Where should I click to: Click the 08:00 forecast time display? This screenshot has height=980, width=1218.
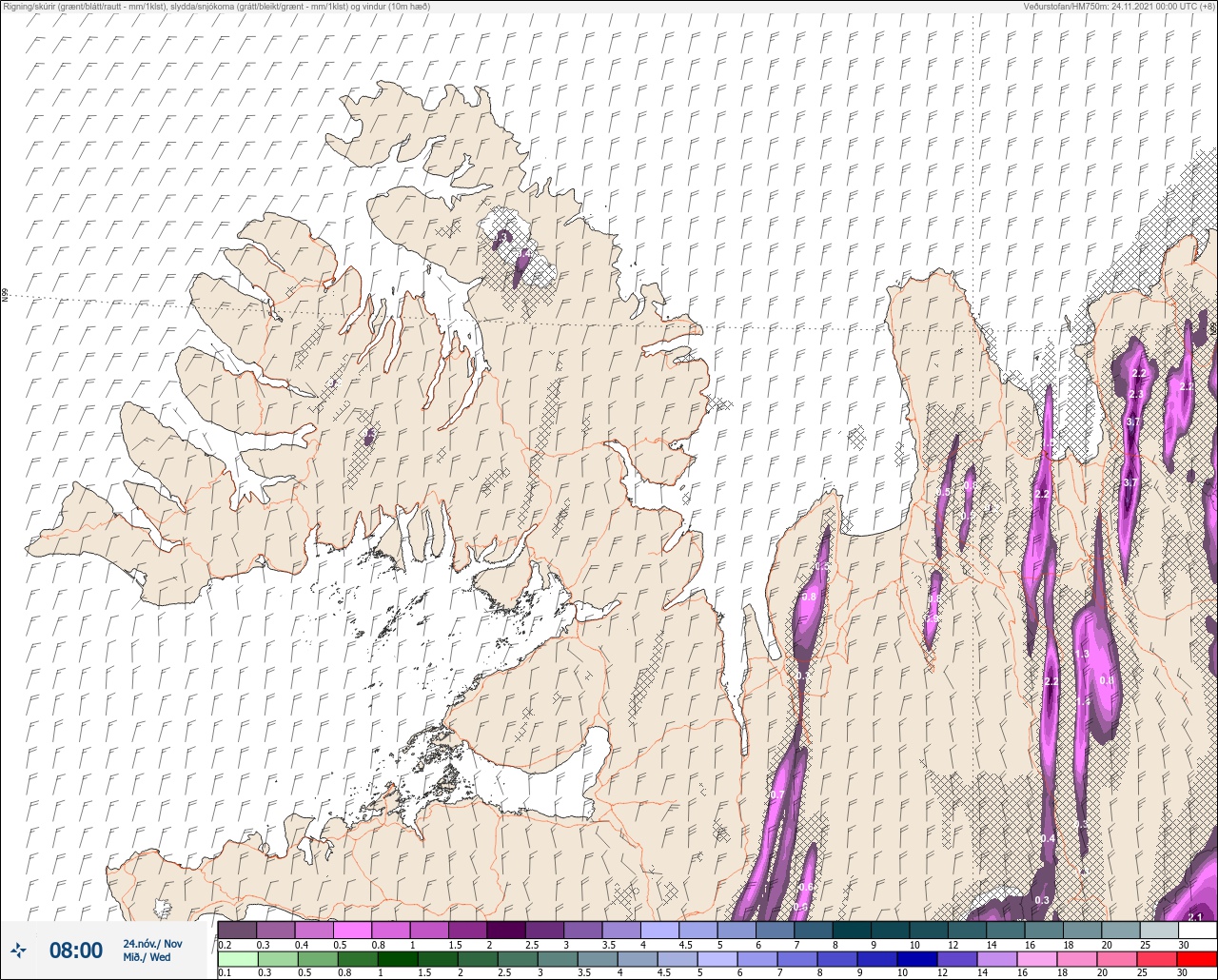75,951
